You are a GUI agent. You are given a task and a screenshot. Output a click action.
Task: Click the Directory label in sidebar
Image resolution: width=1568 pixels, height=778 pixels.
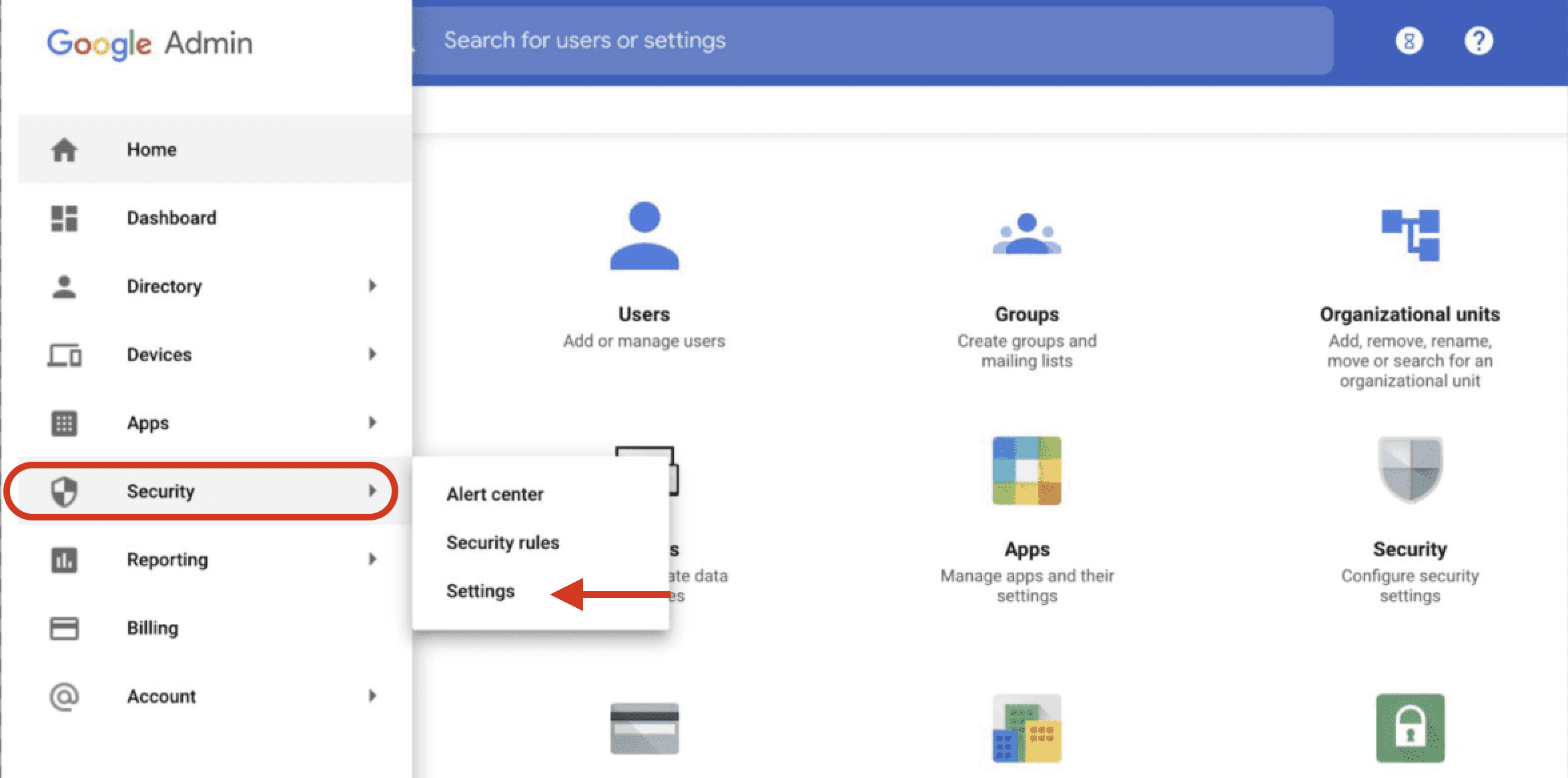pos(164,287)
